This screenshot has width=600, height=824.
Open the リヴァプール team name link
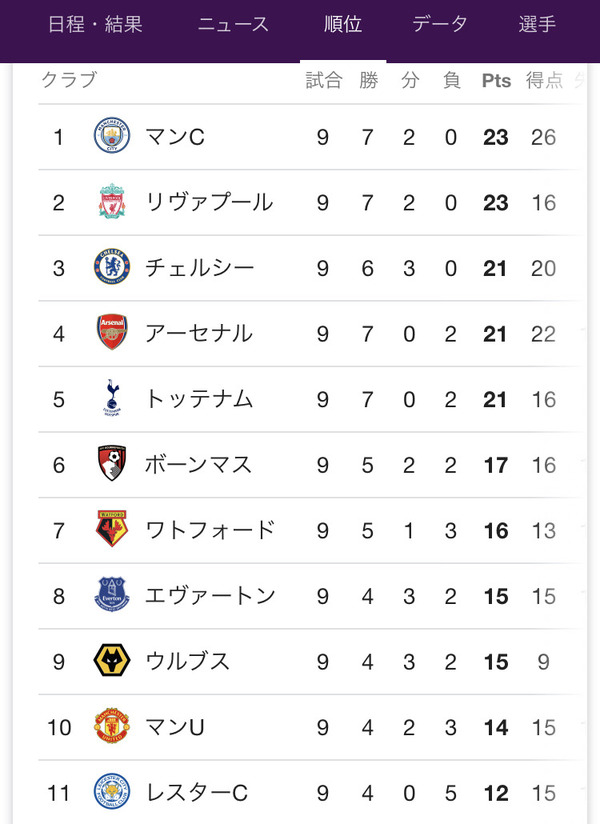(209, 202)
